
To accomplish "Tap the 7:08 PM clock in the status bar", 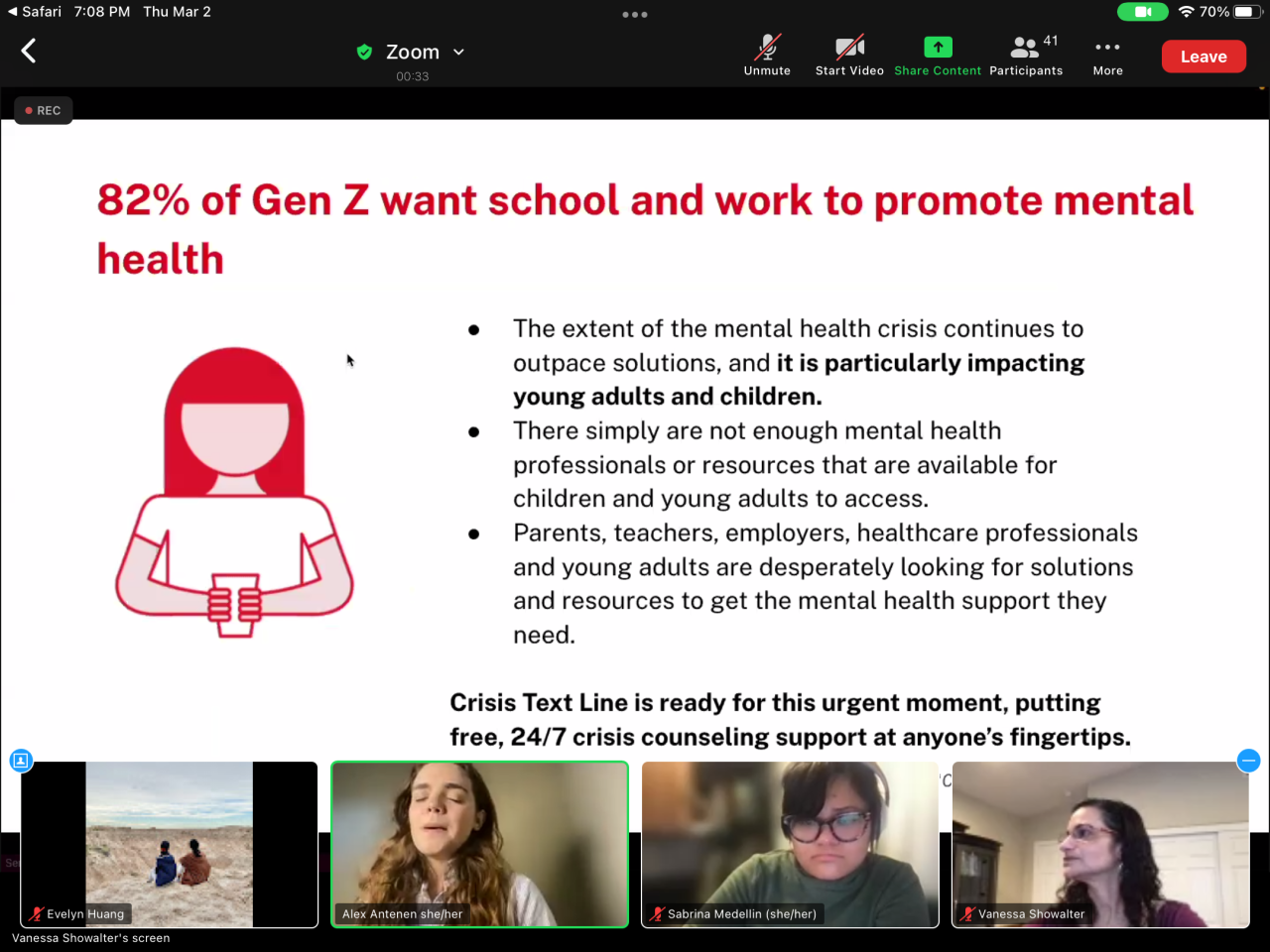I will [x=102, y=12].
